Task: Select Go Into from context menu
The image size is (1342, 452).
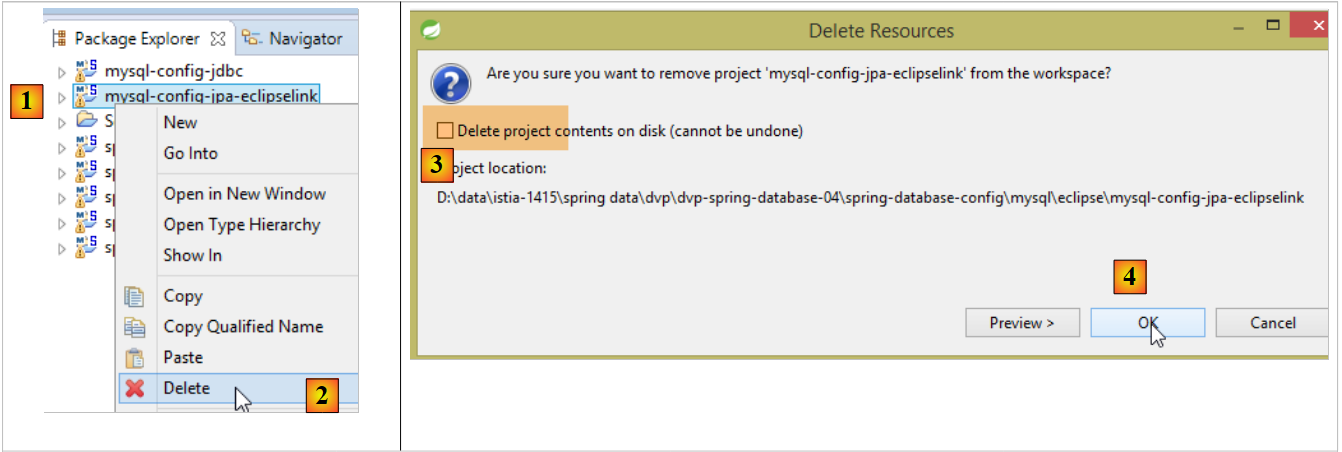Action: 190,153
